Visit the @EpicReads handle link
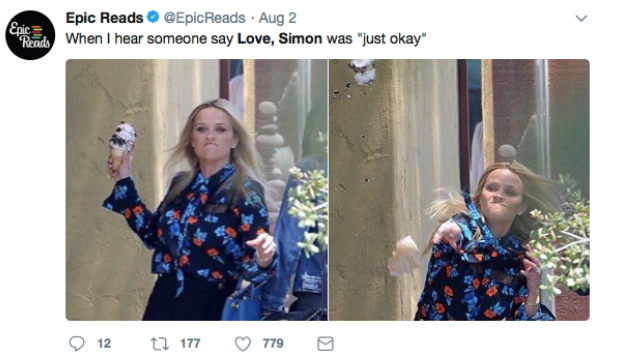 [204, 18]
